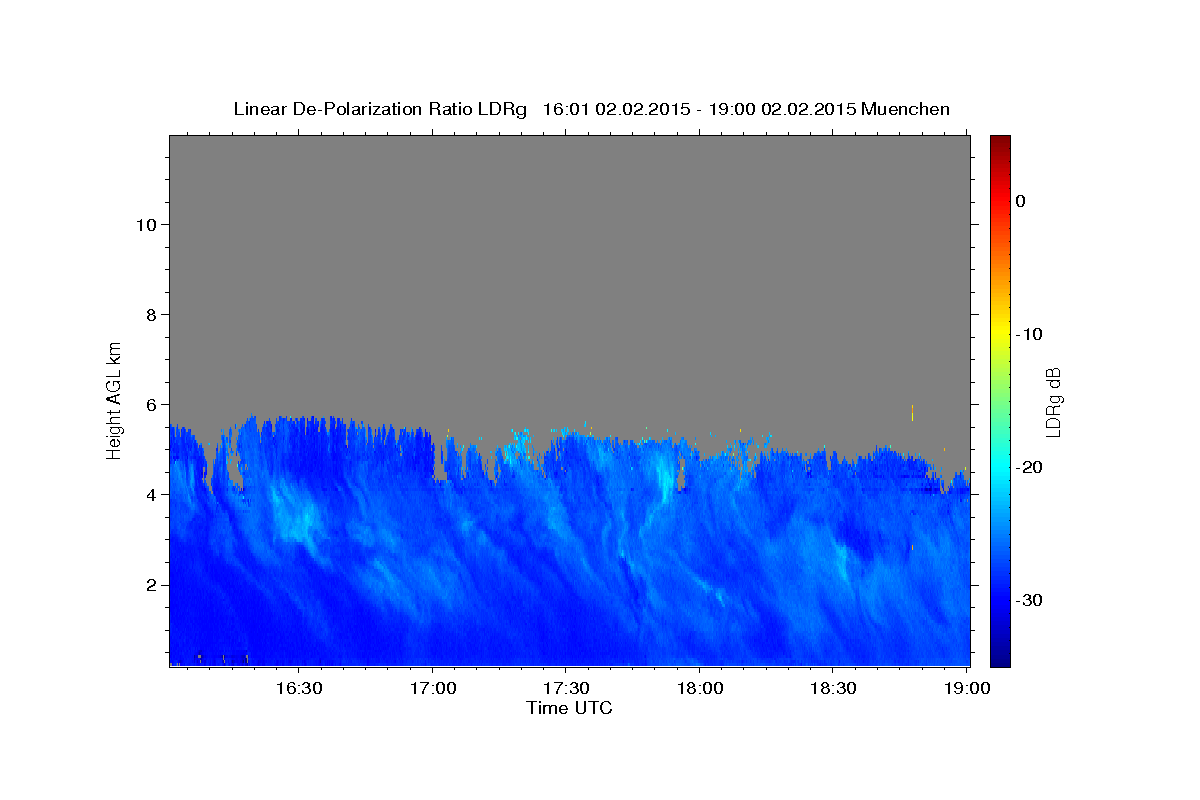The image size is (1200, 800).
Task: Click the "LDRg dB" colorbar label
Action: coord(1053,402)
